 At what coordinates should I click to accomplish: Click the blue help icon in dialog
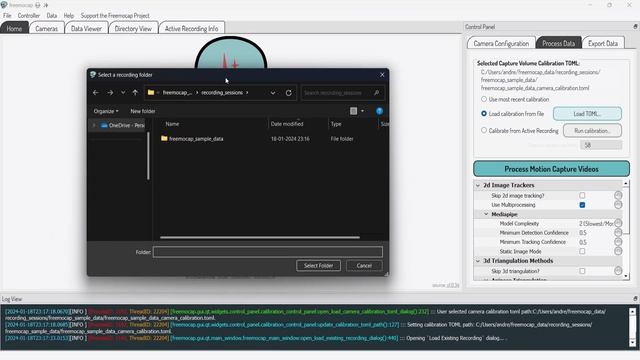pos(379,111)
